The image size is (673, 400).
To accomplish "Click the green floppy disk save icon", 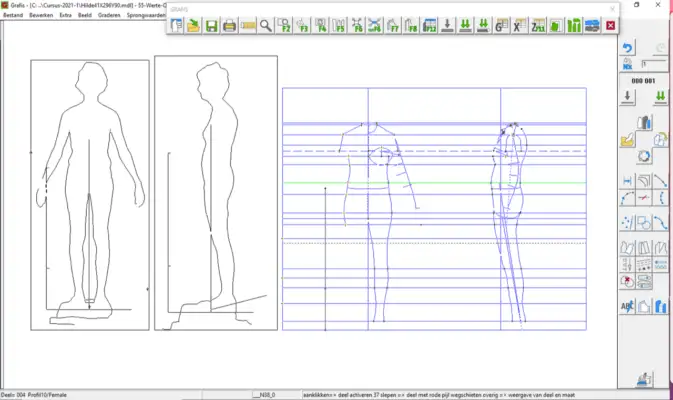I will (211, 26).
